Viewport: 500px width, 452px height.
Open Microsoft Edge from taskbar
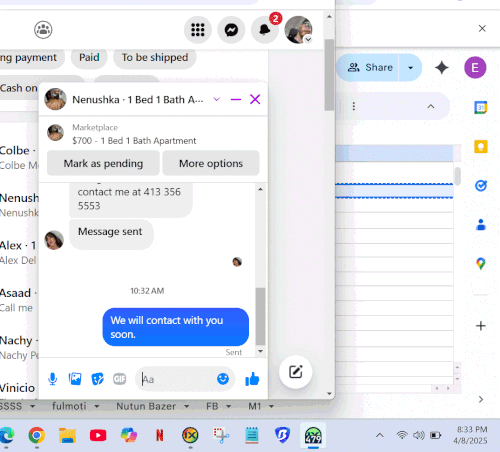[x=7, y=435]
